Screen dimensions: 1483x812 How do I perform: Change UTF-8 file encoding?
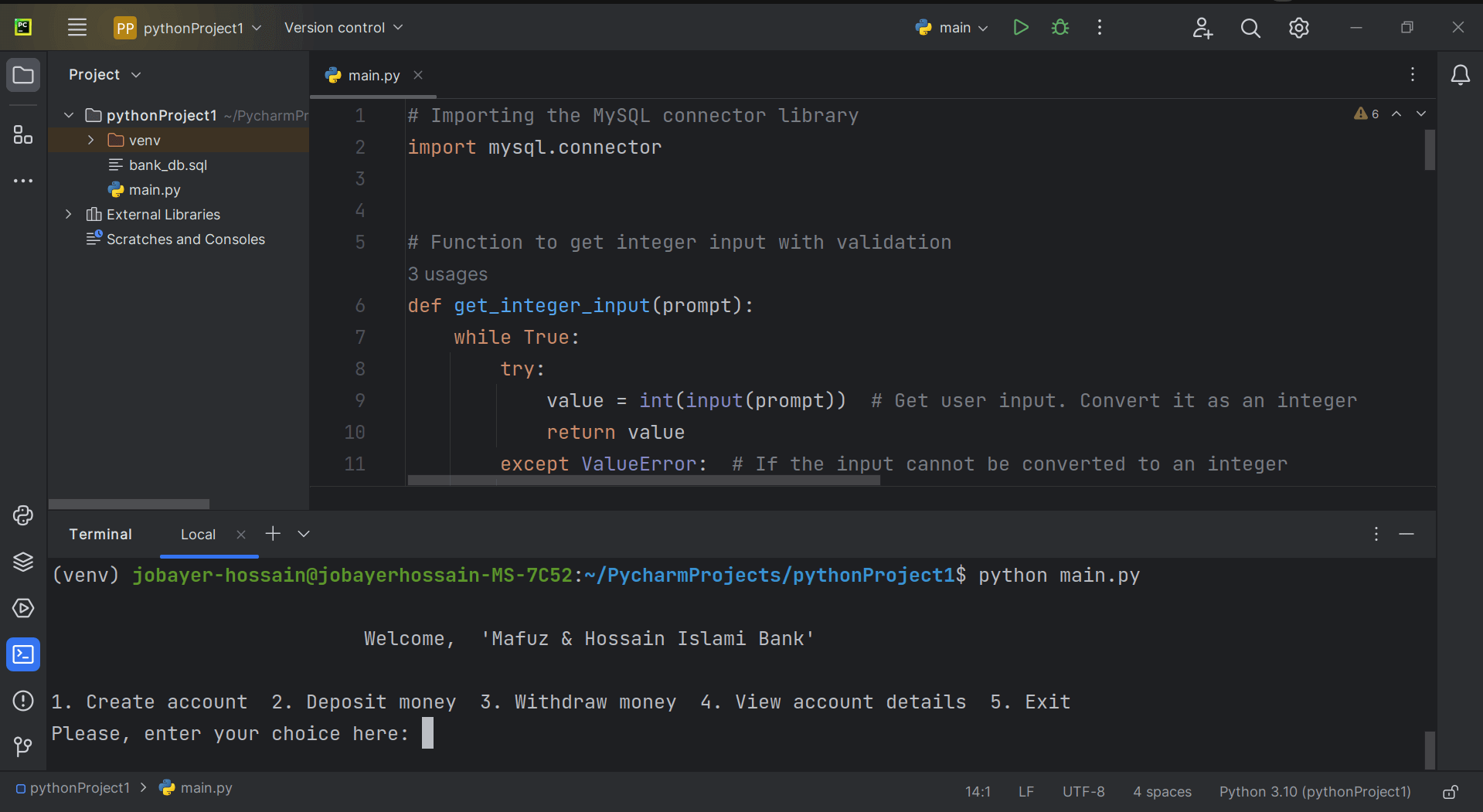pyautogui.click(x=1083, y=791)
